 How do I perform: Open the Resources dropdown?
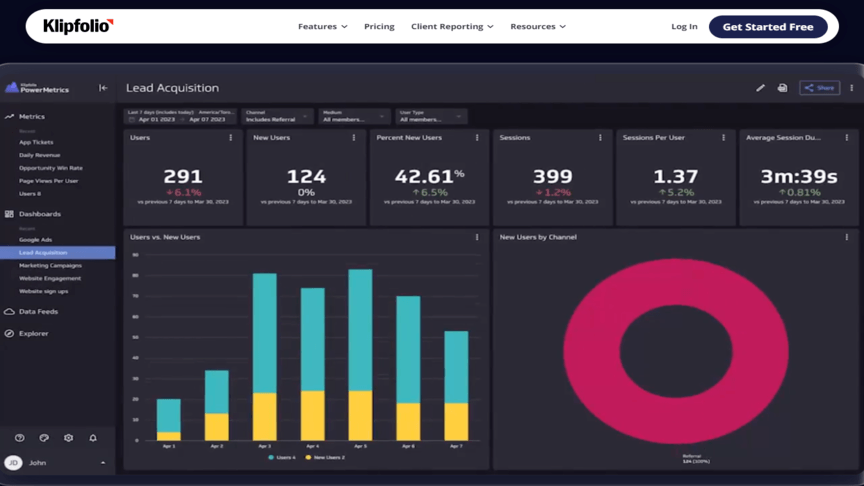(538, 26)
